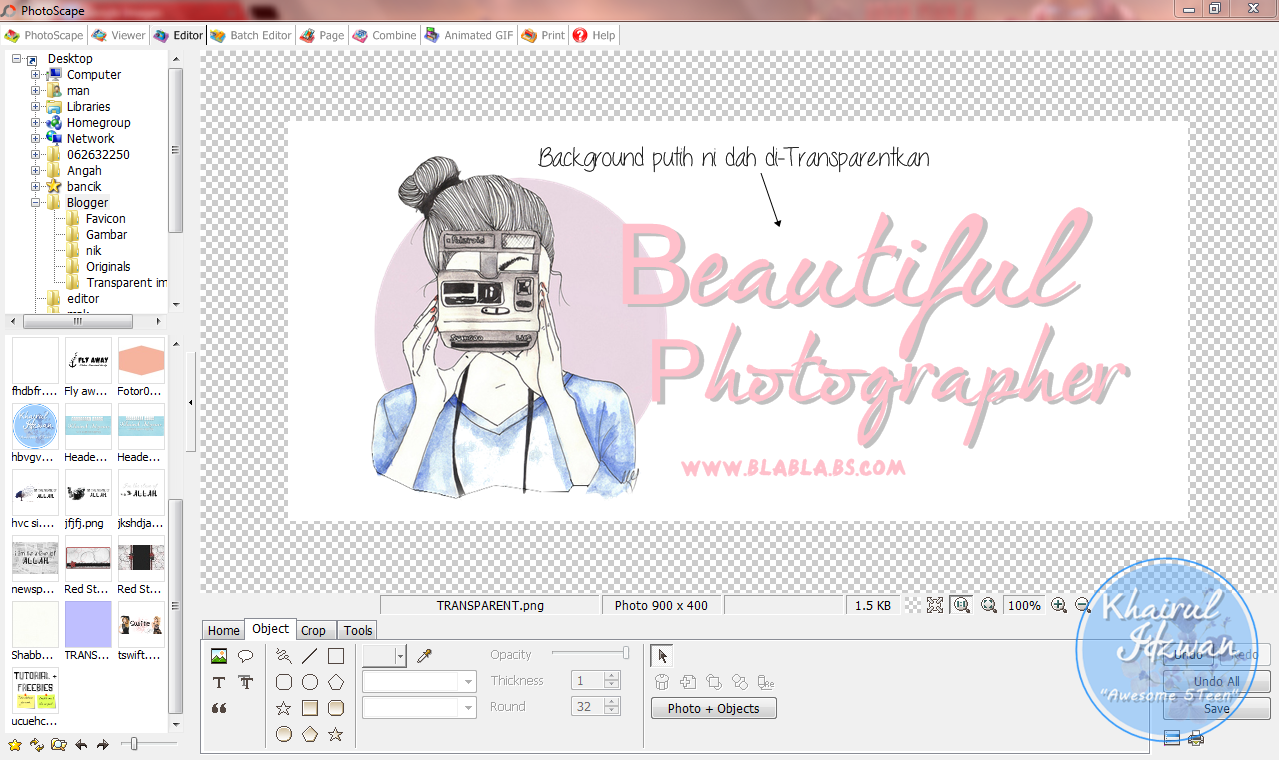Click the Opacity slider handle

pos(626,653)
